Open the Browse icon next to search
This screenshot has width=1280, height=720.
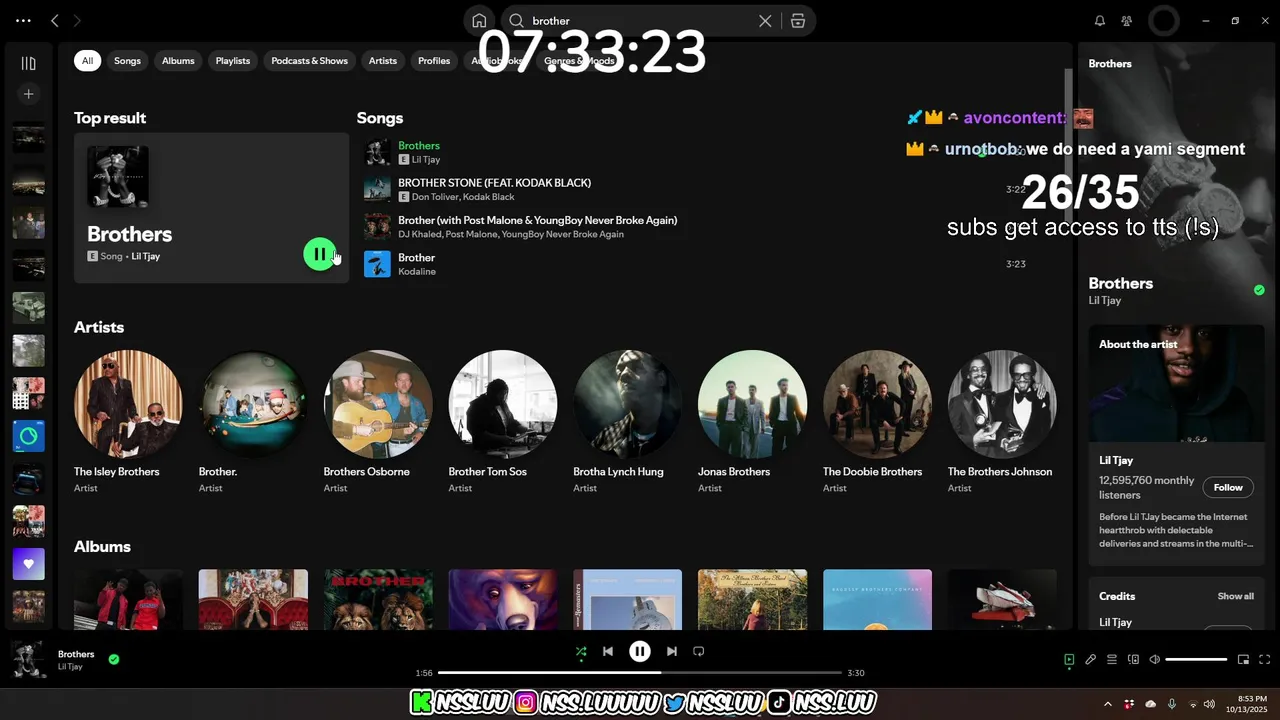tap(797, 21)
